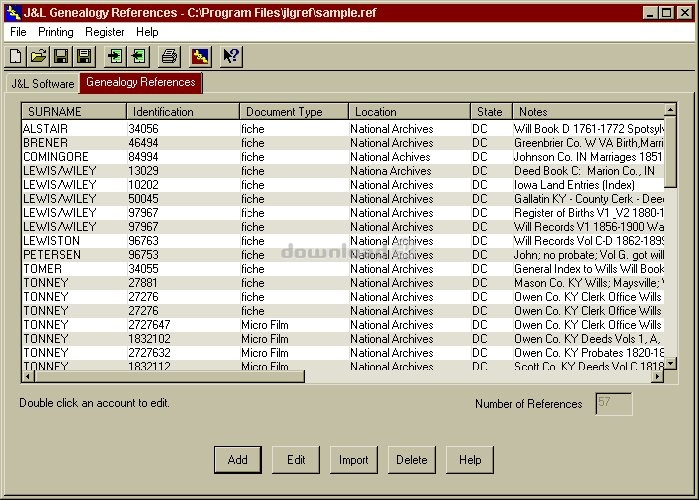Click the Delete button

coord(412,460)
